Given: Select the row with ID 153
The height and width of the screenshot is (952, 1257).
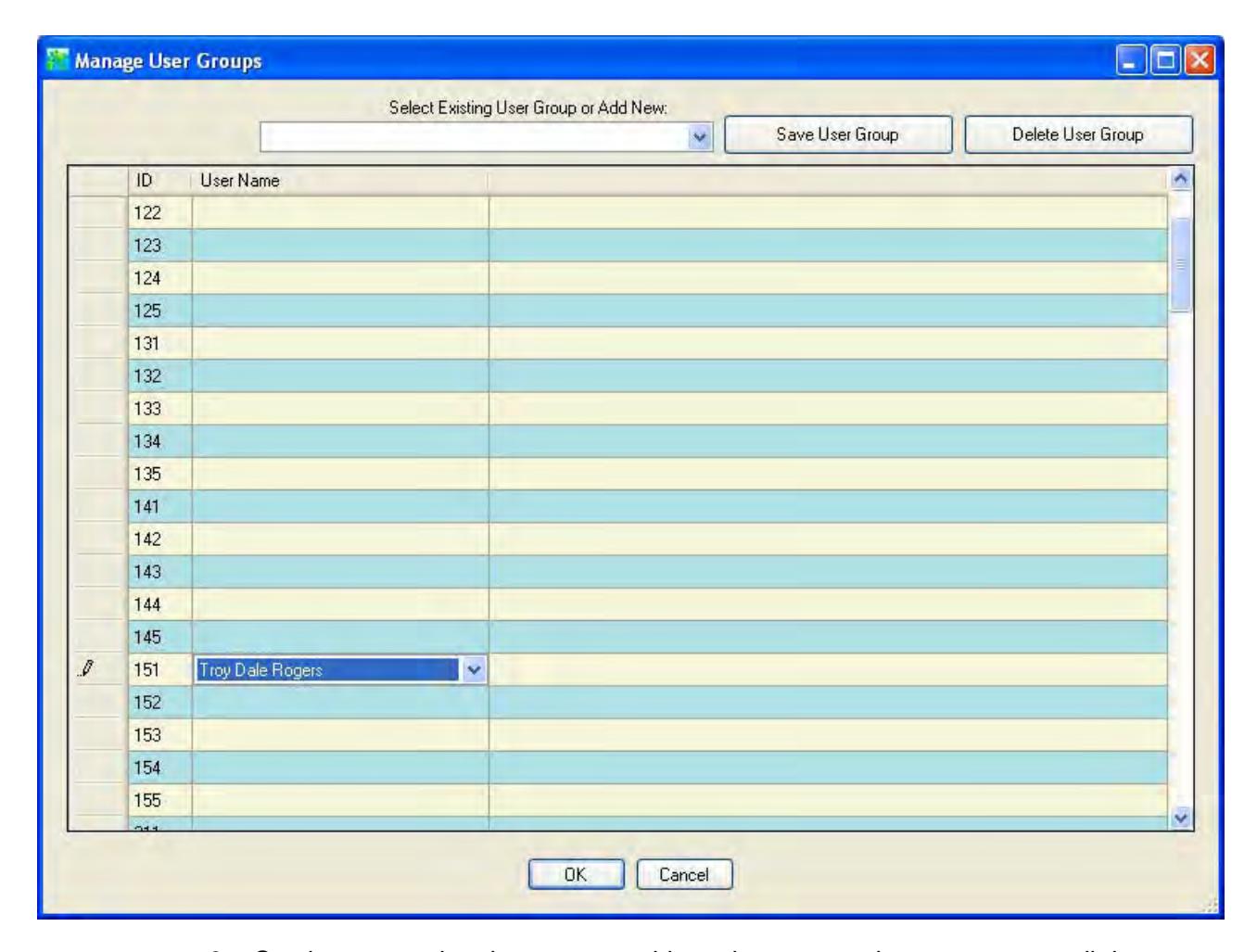Looking at the screenshot, I should click(618, 735).
